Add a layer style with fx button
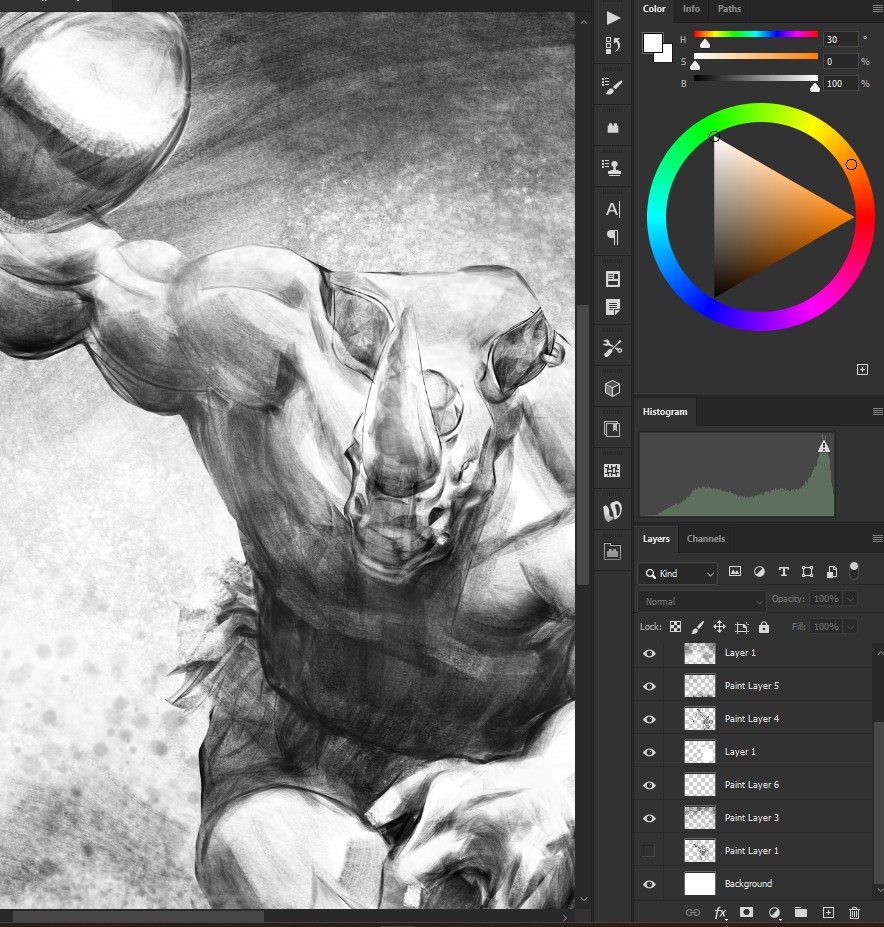The height and width of the screenshot is (927, 884). tap(720, 913)
